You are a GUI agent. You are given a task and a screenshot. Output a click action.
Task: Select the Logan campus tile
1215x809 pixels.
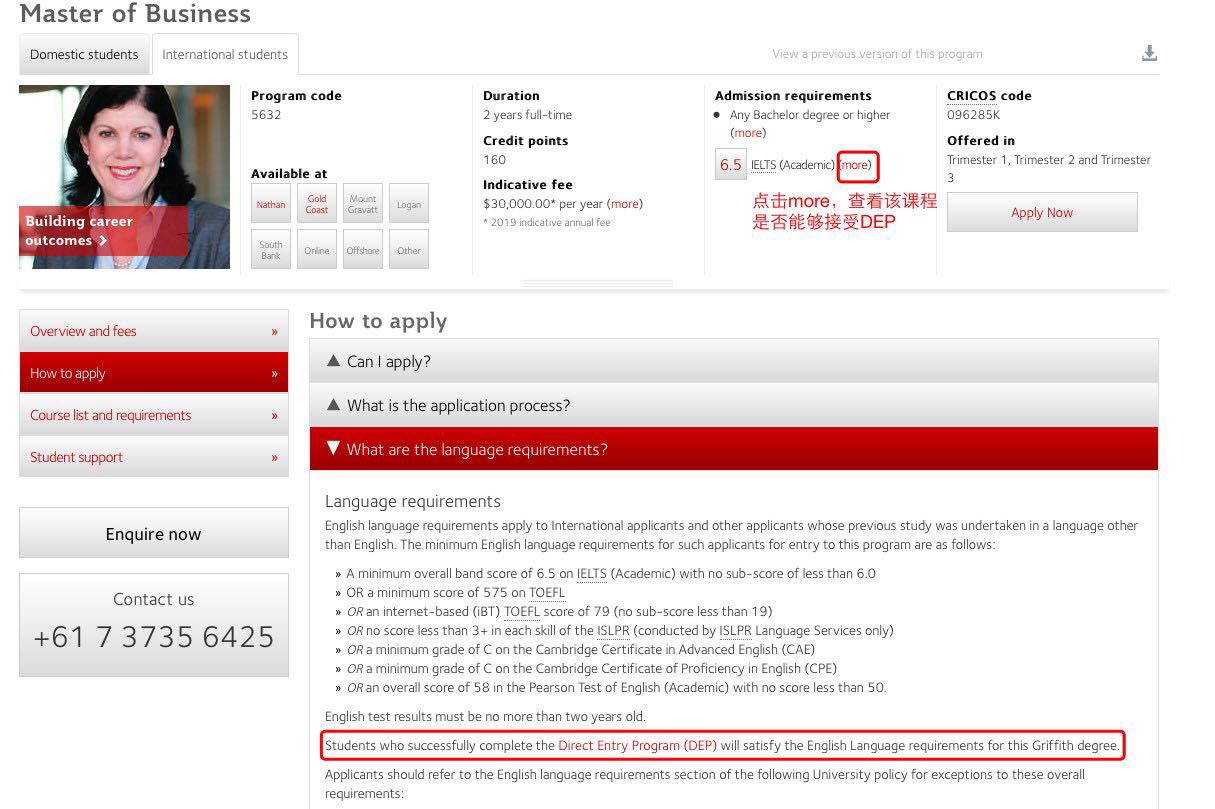pos(409,204)
